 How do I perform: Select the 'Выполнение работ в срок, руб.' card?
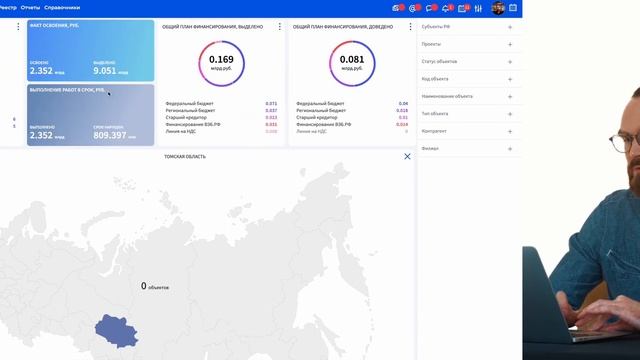91,115
